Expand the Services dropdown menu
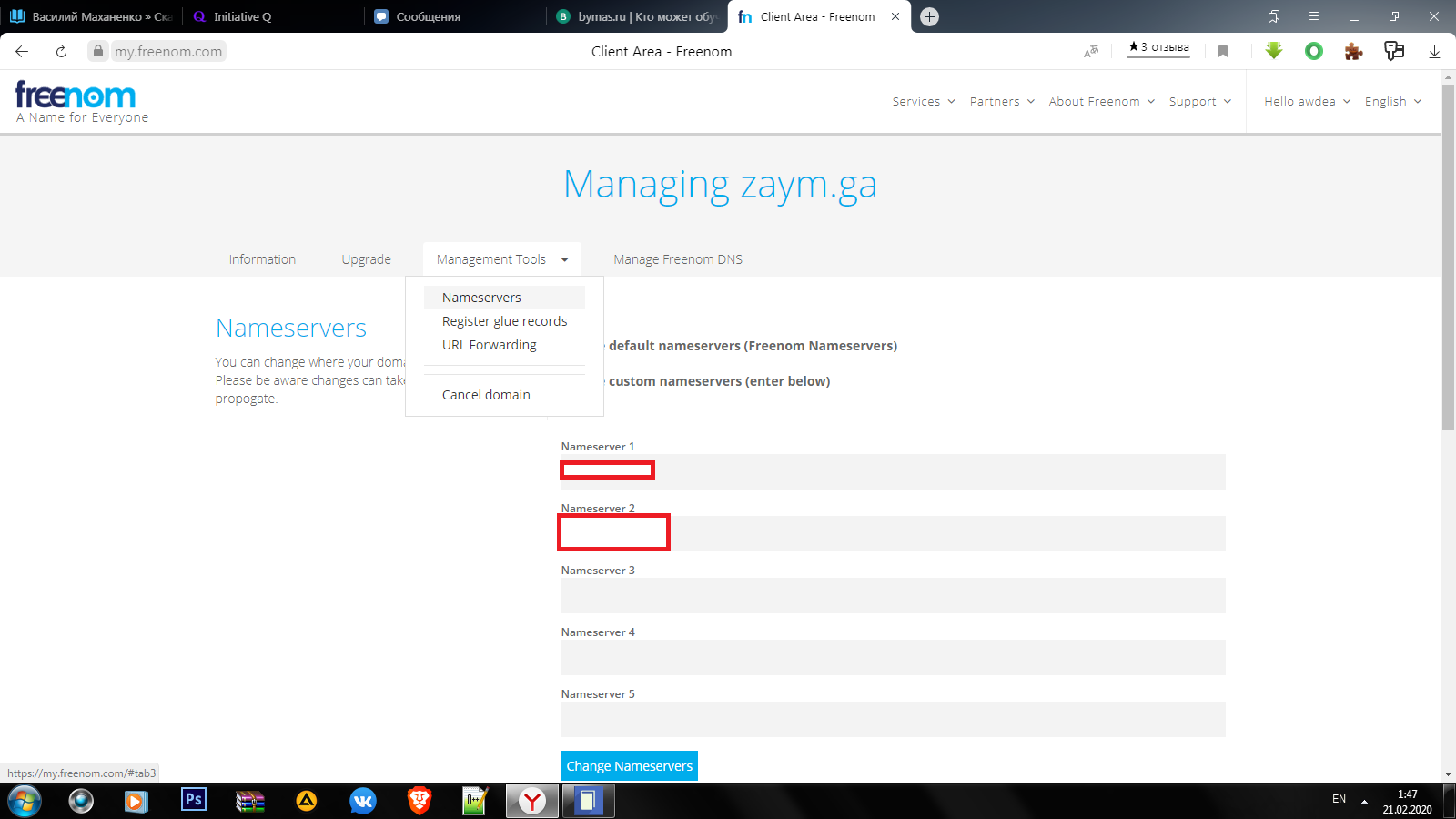Screen dimensions: 1456x819 923,101
